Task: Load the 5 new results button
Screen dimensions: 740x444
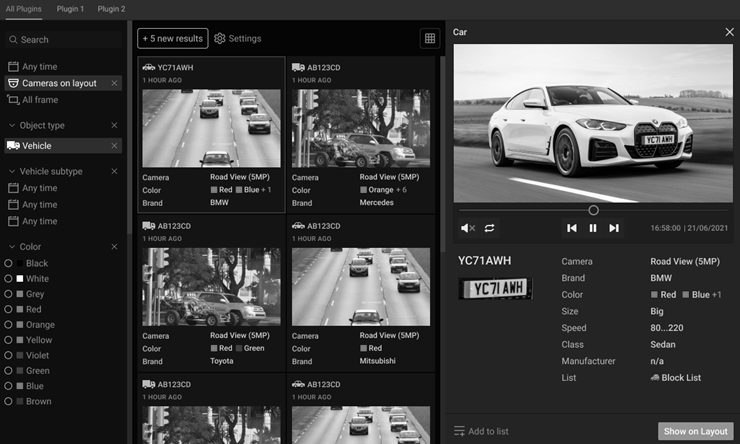Action: pos(173,39)
